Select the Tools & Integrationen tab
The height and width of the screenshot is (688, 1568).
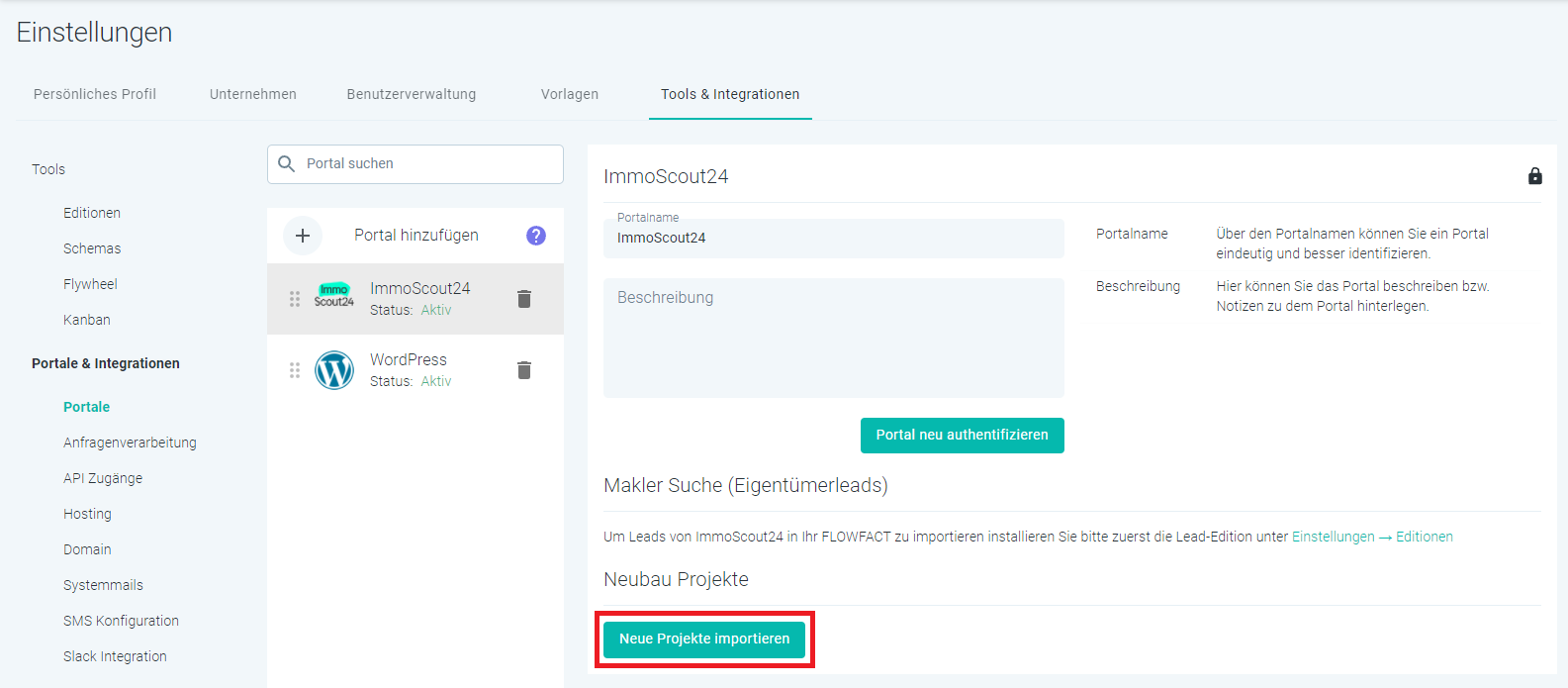click(x=730, y=94)
